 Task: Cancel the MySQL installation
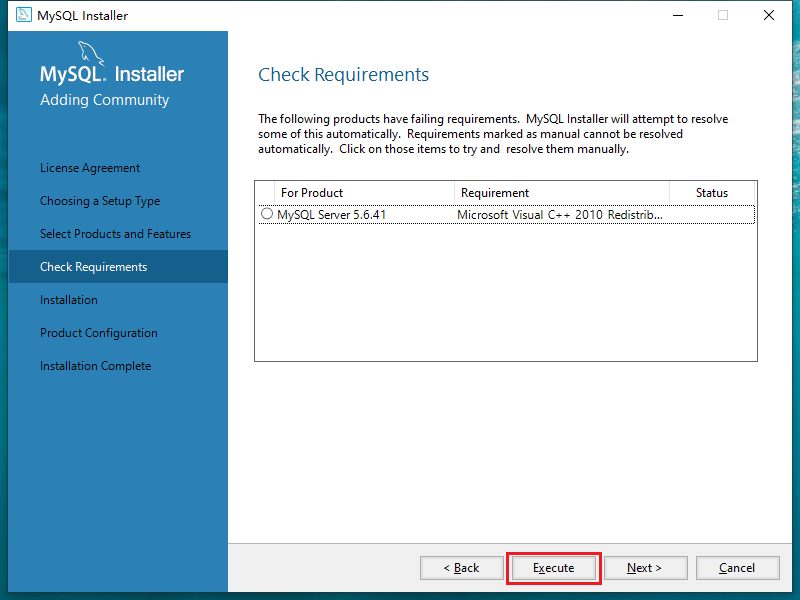click(737, 568)
